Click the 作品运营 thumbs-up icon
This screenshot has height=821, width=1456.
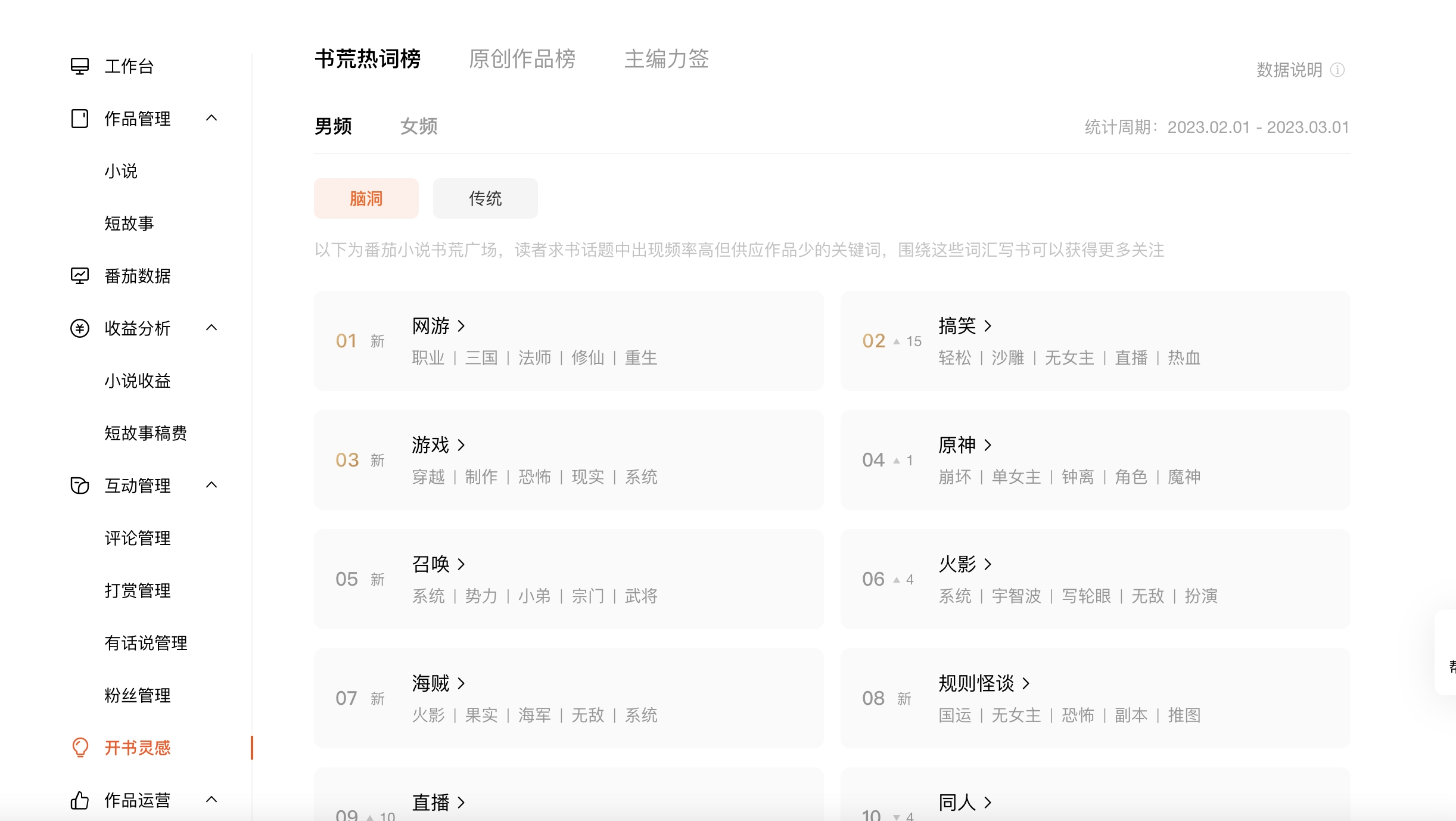(79, 800)
